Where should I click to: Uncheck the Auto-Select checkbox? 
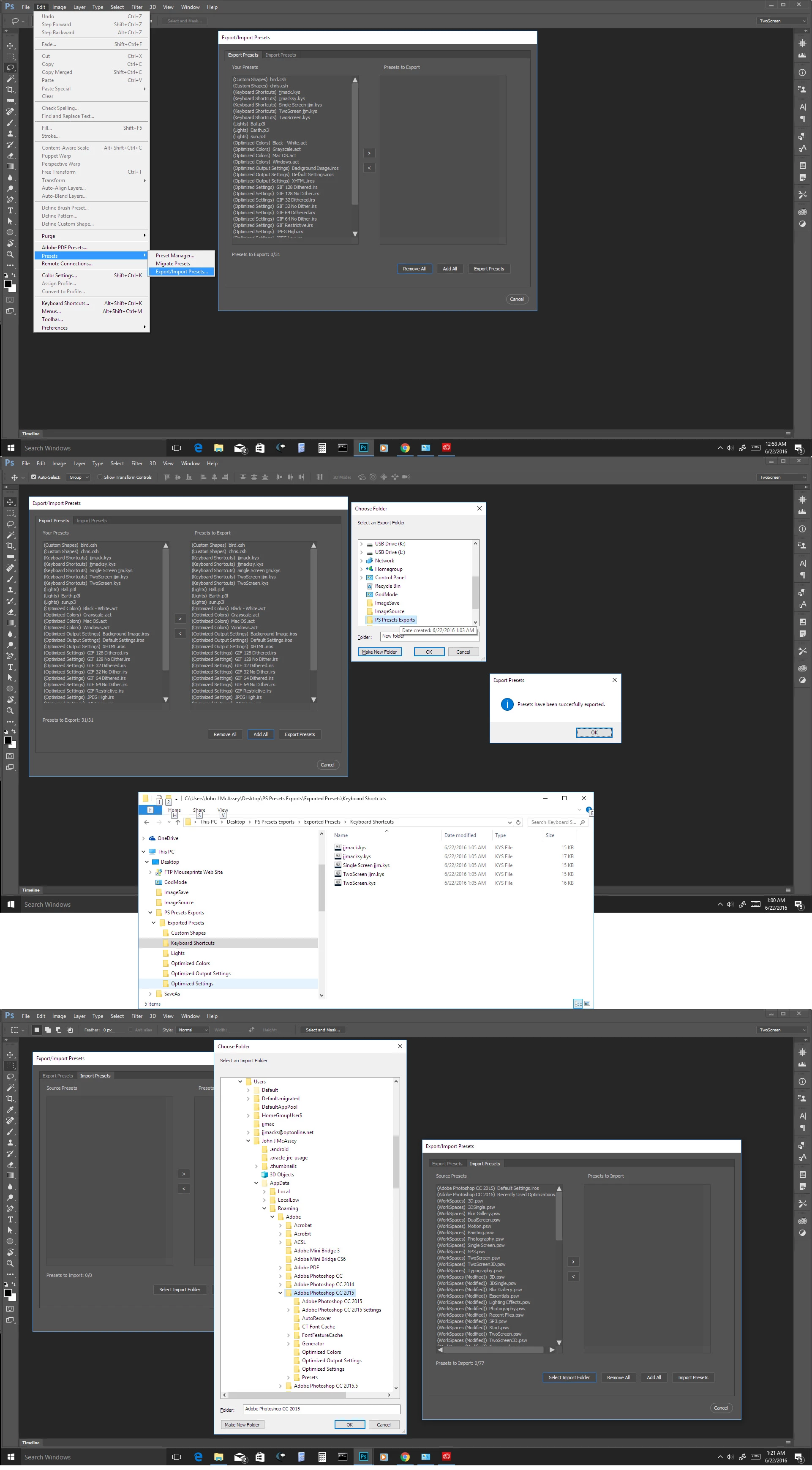(x=34, y=477)
